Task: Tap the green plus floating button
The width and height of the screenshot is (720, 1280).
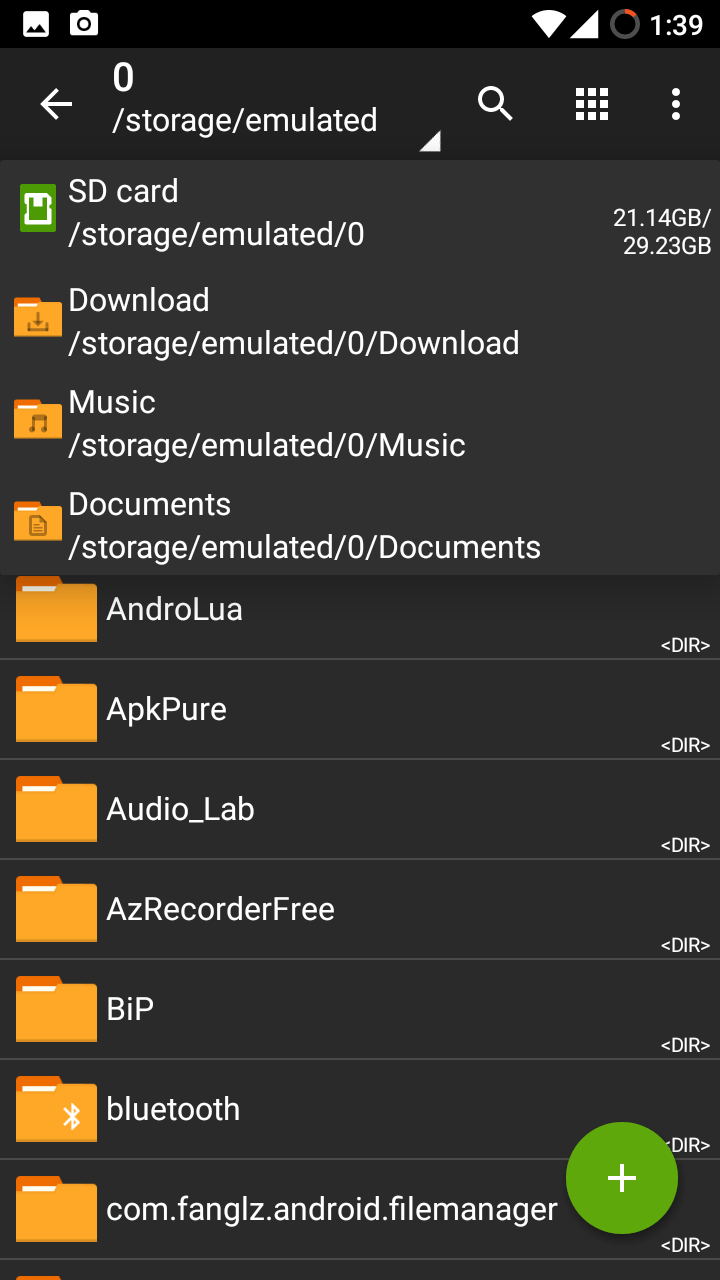Action: coord(622,1178)
